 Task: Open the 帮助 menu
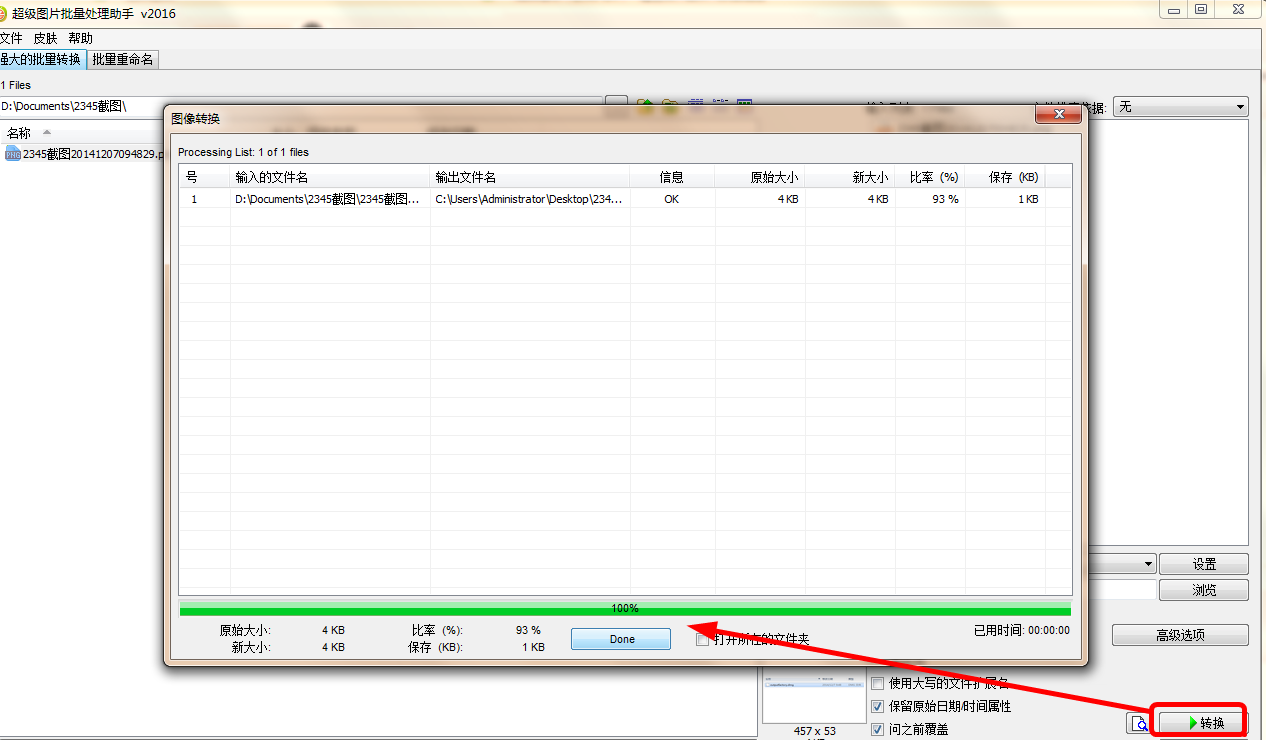[x=80, y=38]
